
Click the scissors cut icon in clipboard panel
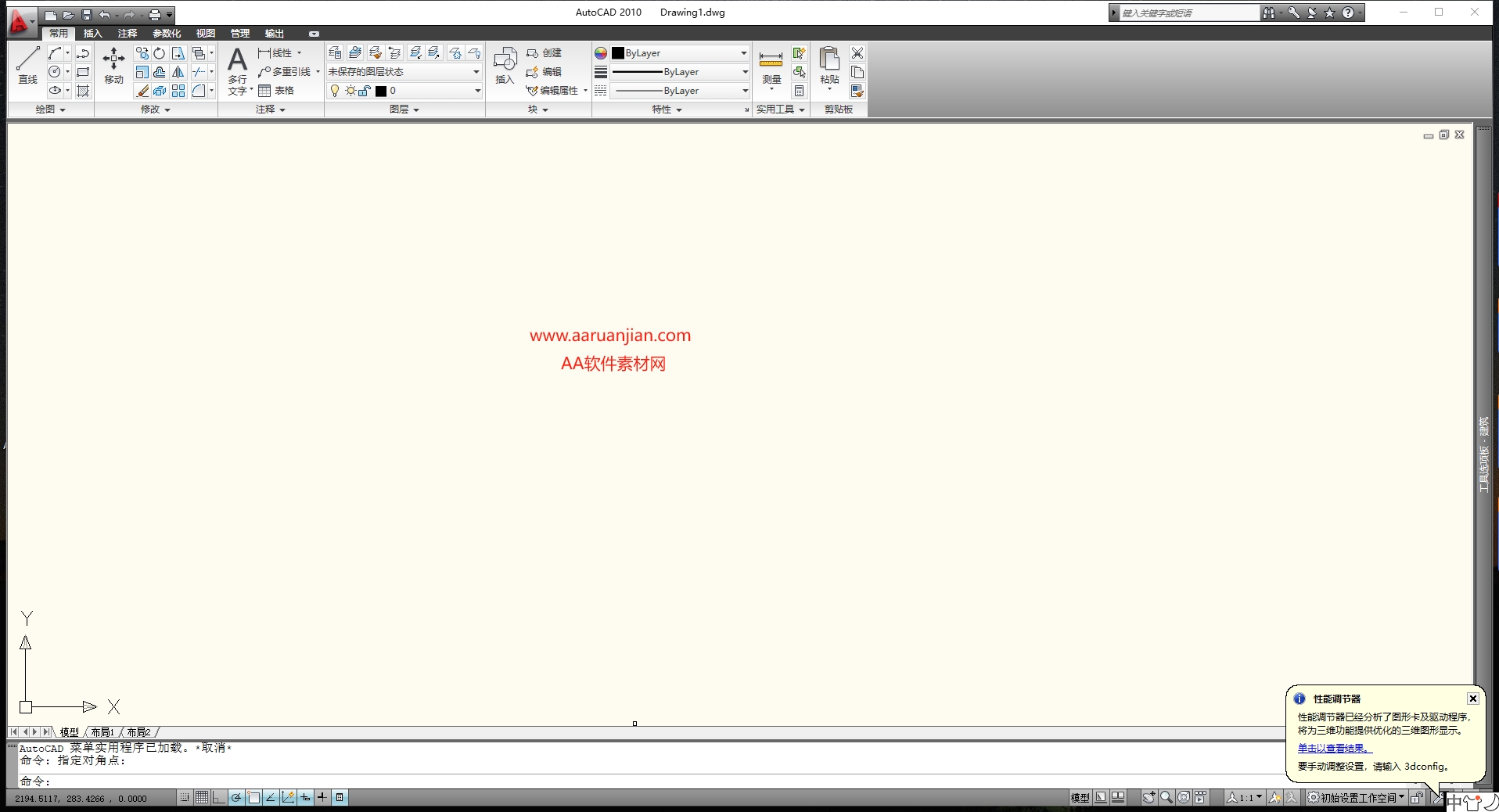(857, 53)
